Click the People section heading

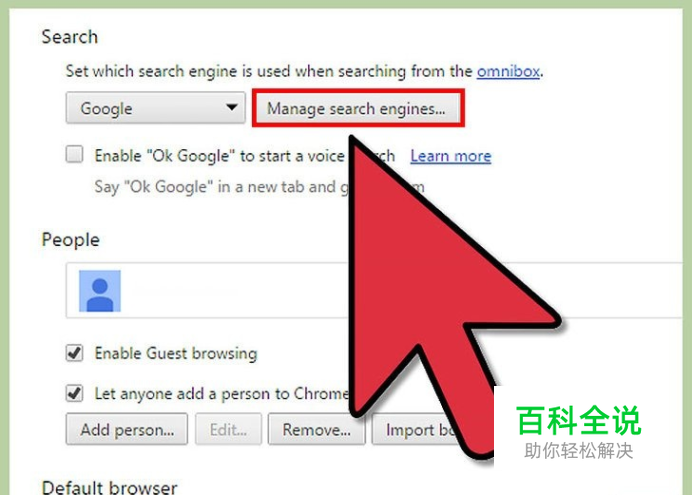click(x=71, y=240)
